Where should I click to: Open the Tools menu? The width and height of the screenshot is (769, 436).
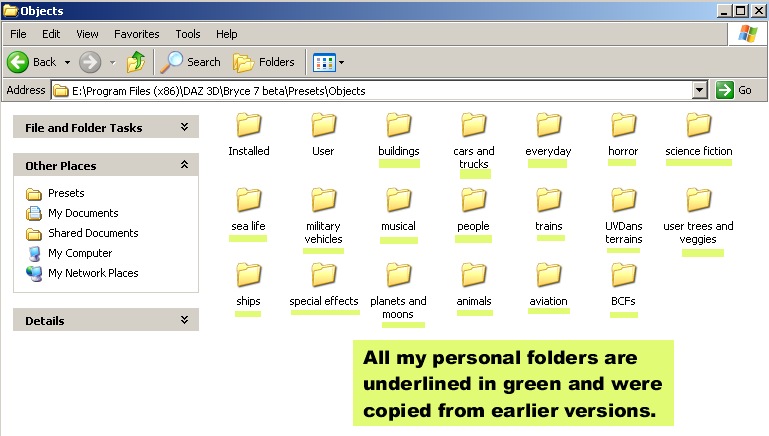188,34
